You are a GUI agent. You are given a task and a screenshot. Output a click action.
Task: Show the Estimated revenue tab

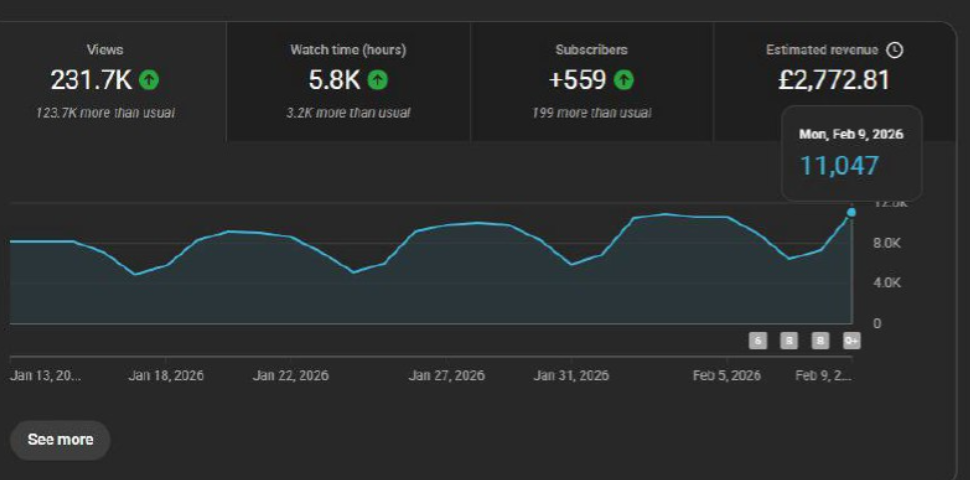833,70
